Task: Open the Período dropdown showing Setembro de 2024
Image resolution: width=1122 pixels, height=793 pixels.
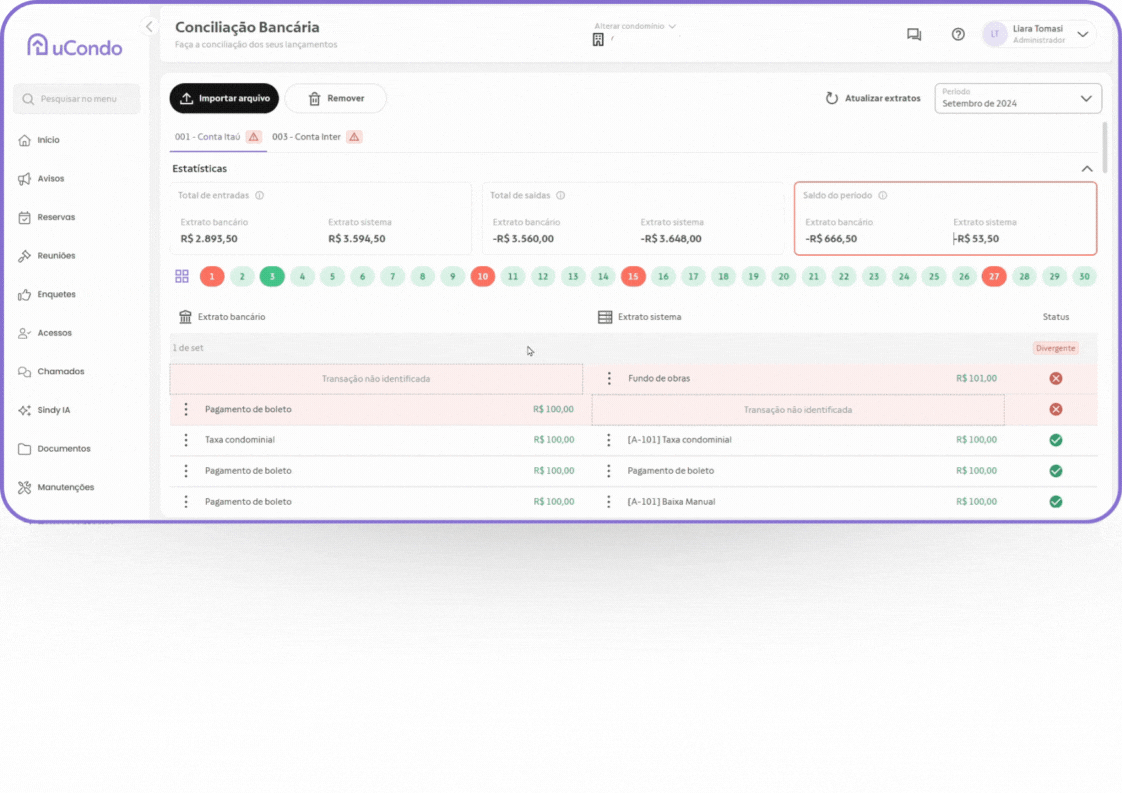Action: pyautogui.click(x=1017, y=98)
